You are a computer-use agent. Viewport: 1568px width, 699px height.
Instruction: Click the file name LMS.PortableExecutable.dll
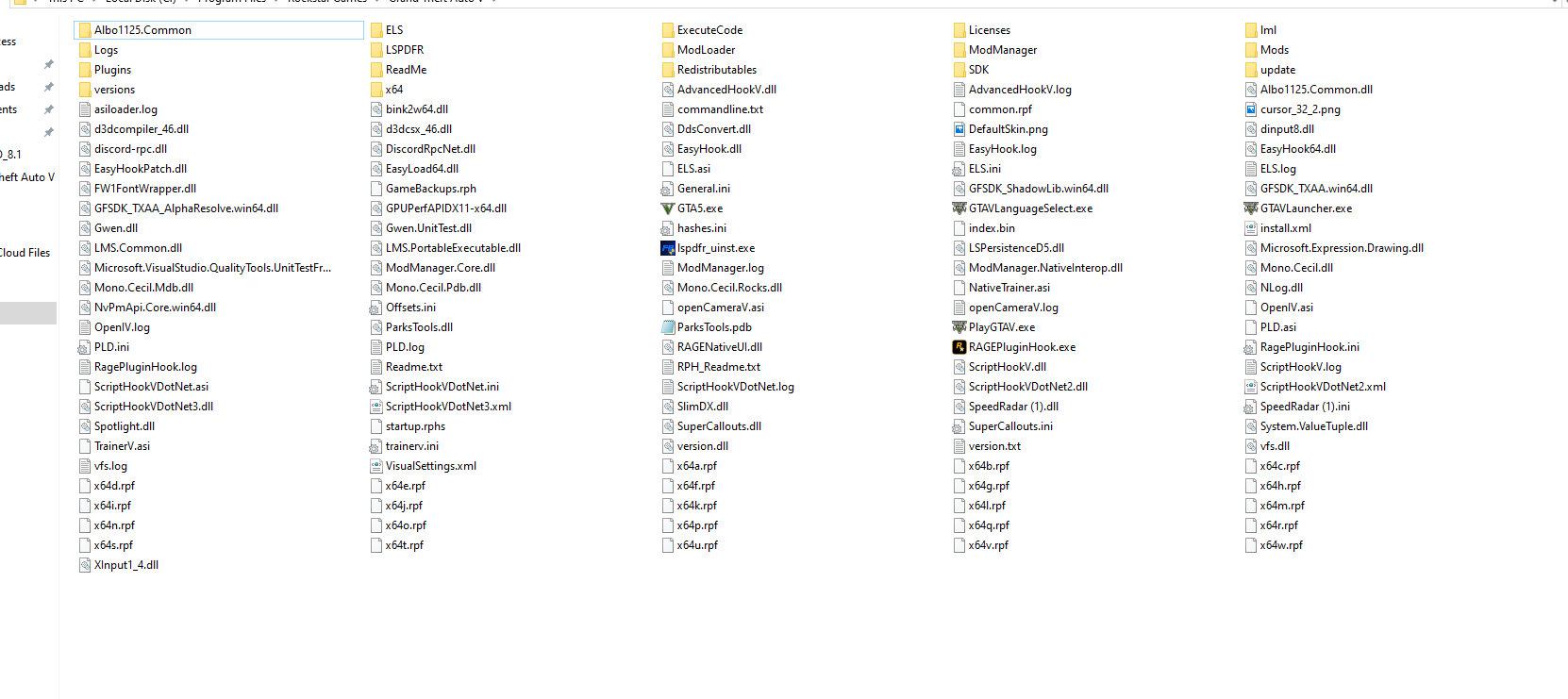click(453, 248)
